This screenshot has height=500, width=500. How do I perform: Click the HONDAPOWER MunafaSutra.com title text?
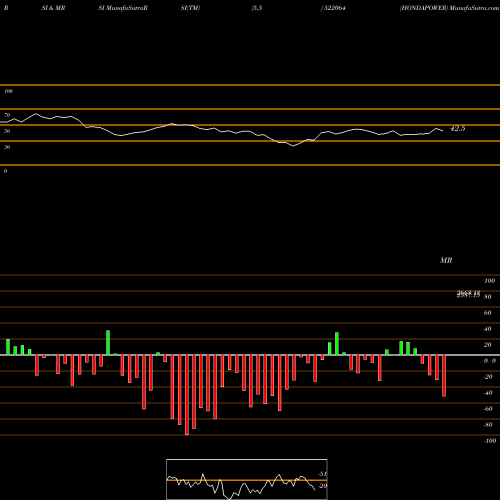point(449,8)
